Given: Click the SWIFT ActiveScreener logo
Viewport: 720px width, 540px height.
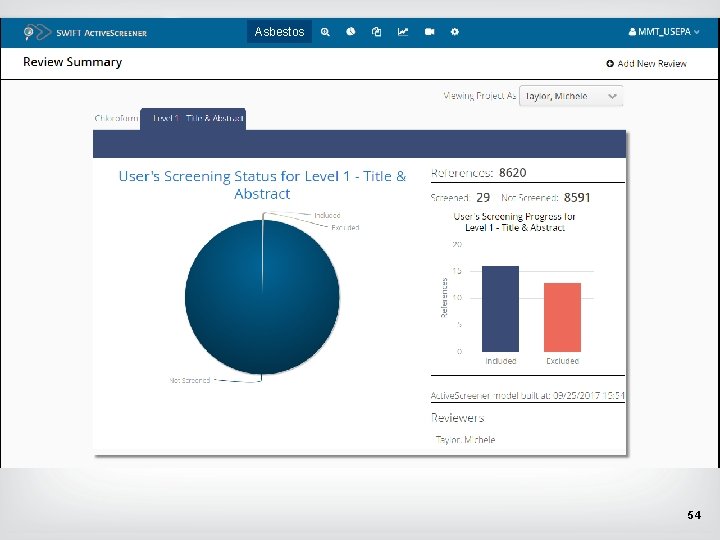Looking at the screenshot, I should [85, 33].
